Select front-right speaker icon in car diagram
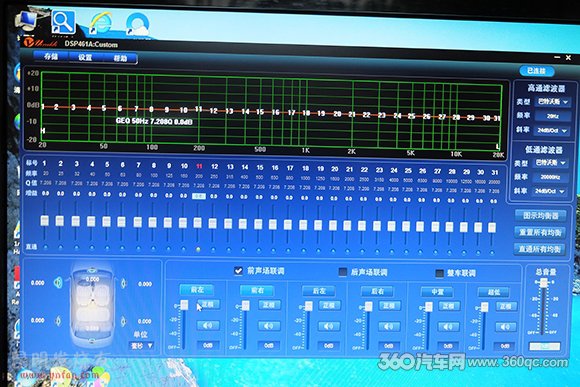Screen dimensions: 580x387 124,283
